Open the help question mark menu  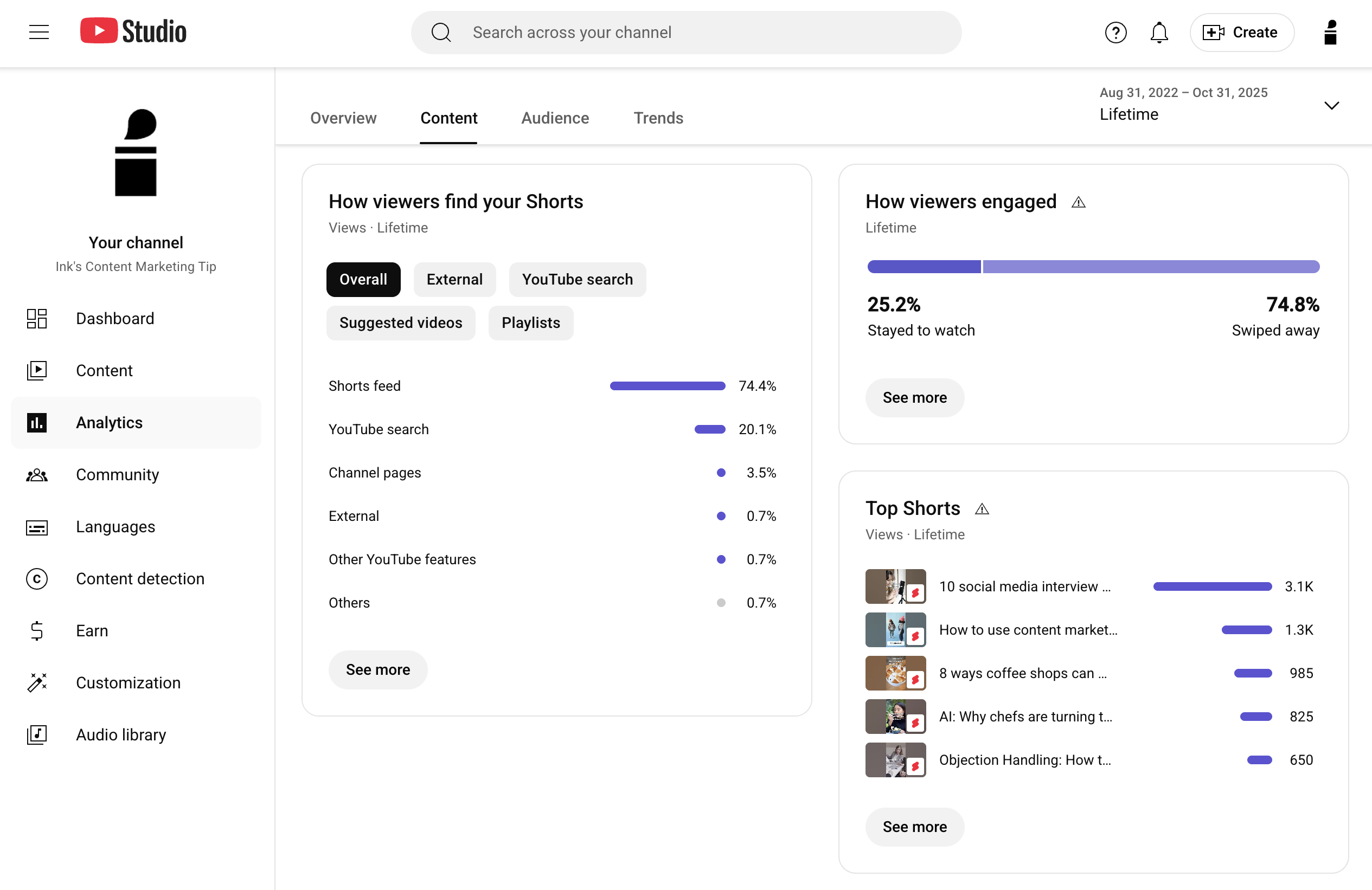[x=1115, y=33]
